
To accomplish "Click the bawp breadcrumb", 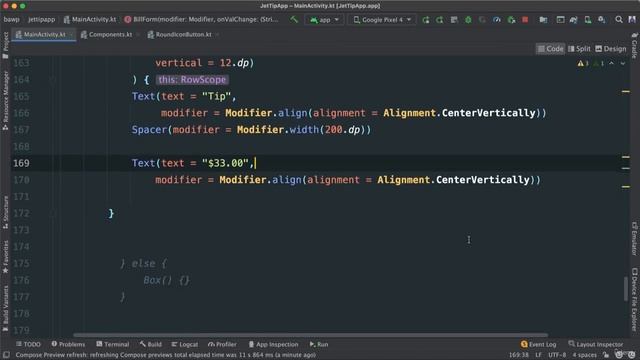I will (11, 19).
